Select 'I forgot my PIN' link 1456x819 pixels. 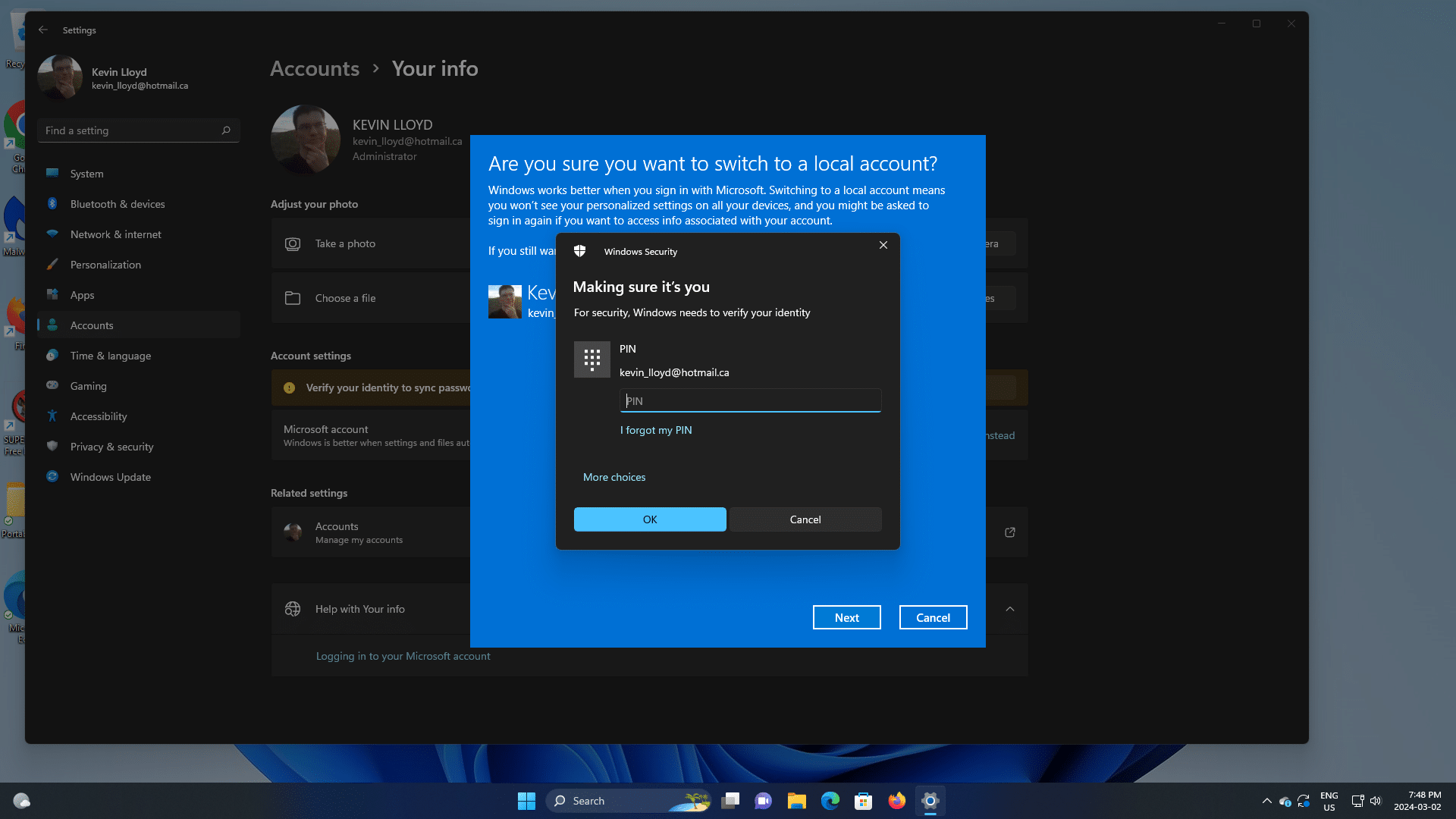(656, 429)
